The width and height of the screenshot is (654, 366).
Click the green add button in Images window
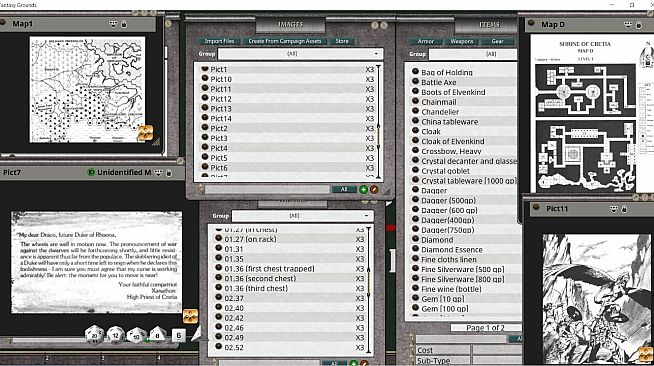[x=364, y=190]
